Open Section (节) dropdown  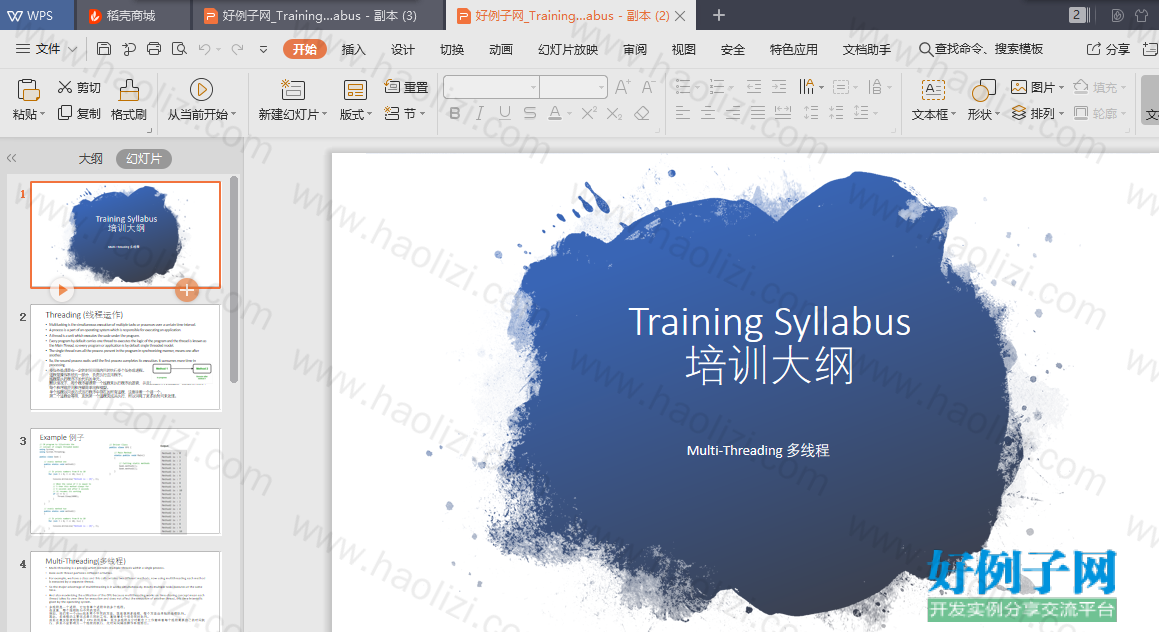tap(405, 113)
